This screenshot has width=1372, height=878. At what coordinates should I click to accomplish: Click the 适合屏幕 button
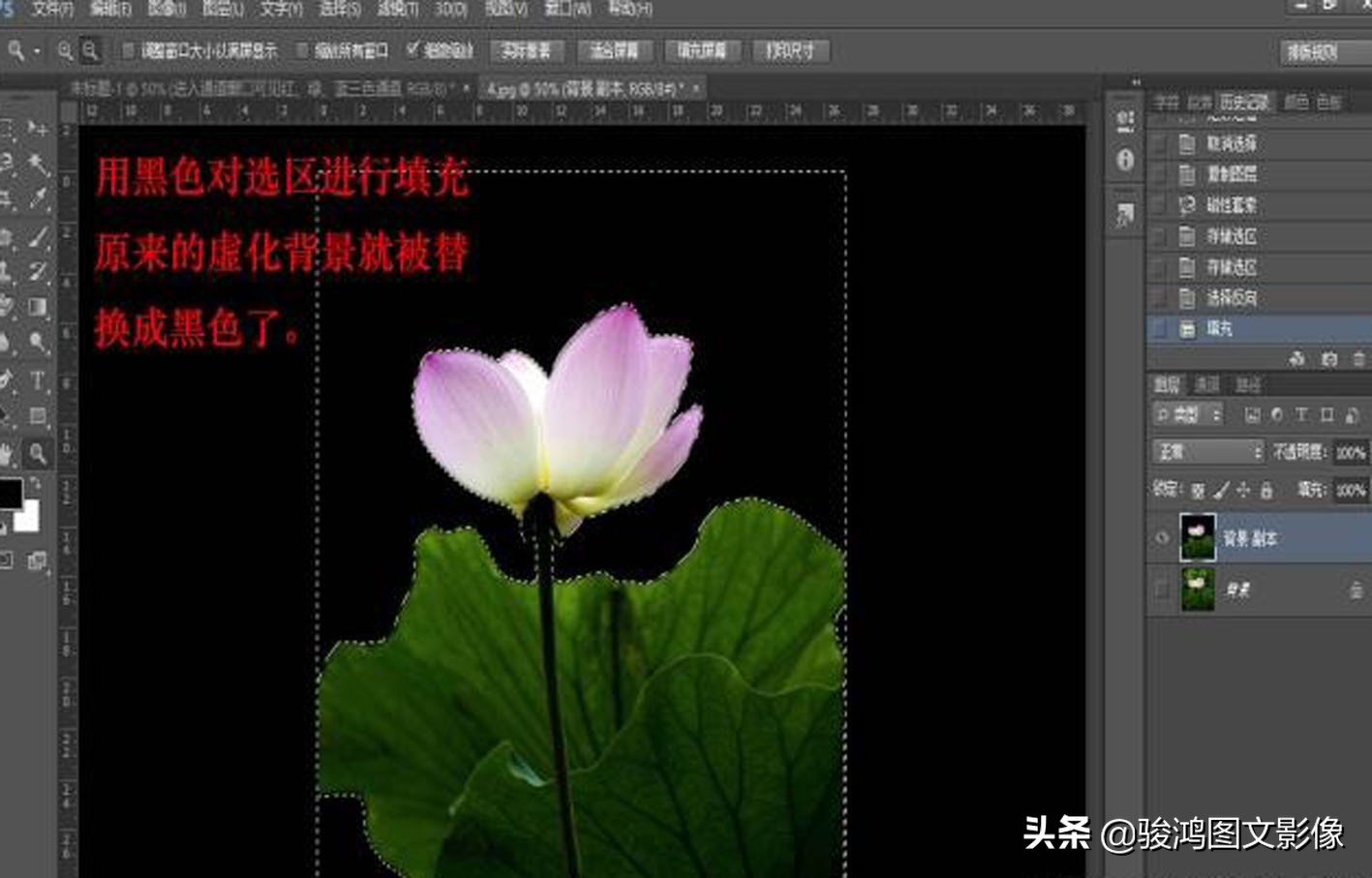615,50
